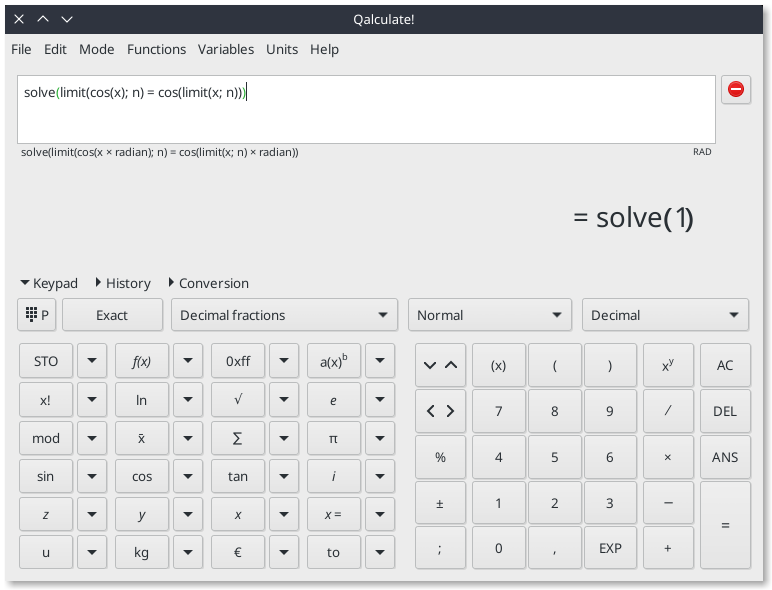Open dropdown arrow next to tan
The image size is (772, 590).
click(284, 476)
